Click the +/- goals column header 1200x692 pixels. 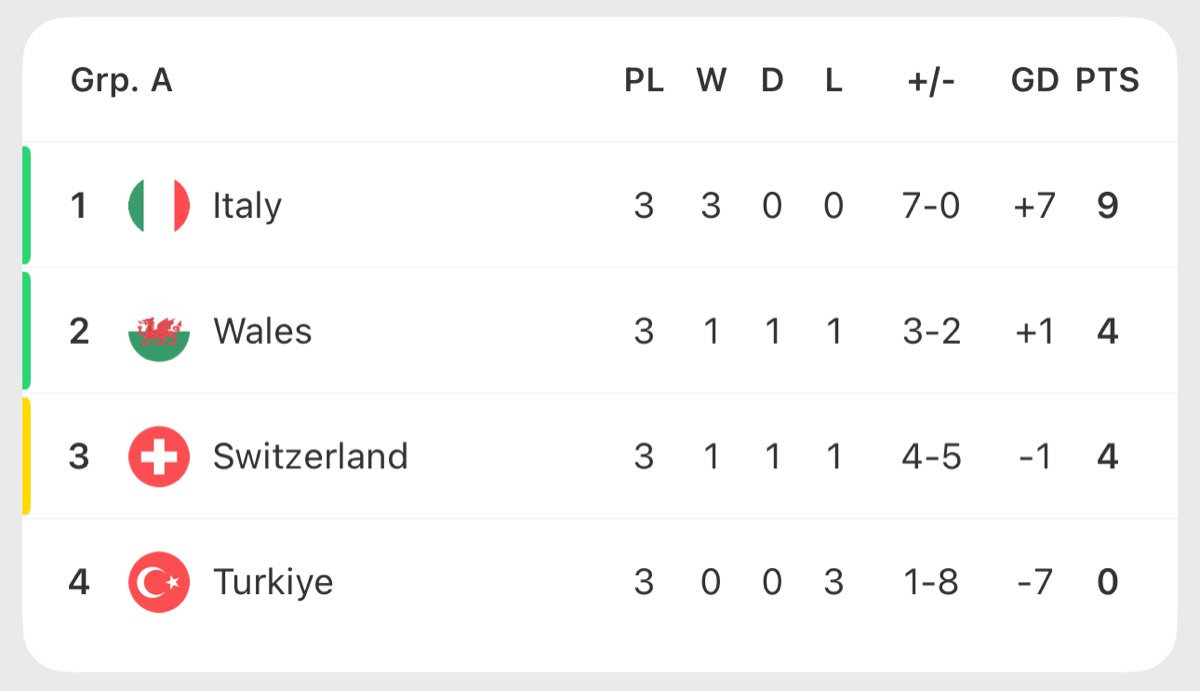coord(931,81)
